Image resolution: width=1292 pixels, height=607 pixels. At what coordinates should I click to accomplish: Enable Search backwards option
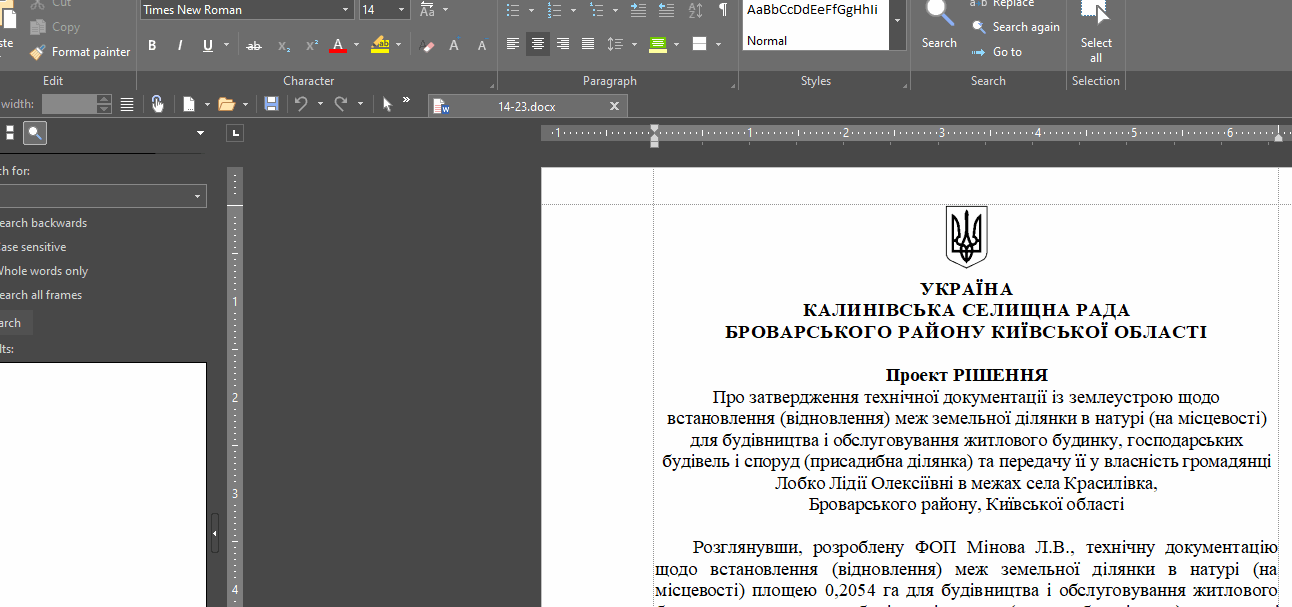[42, 223]
